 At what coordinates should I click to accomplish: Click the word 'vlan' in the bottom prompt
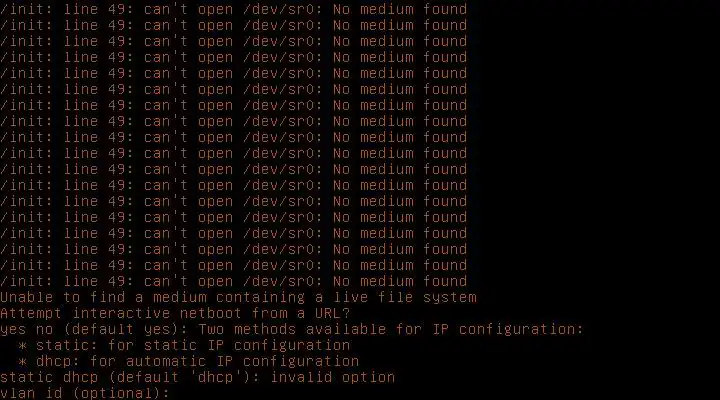18,393
